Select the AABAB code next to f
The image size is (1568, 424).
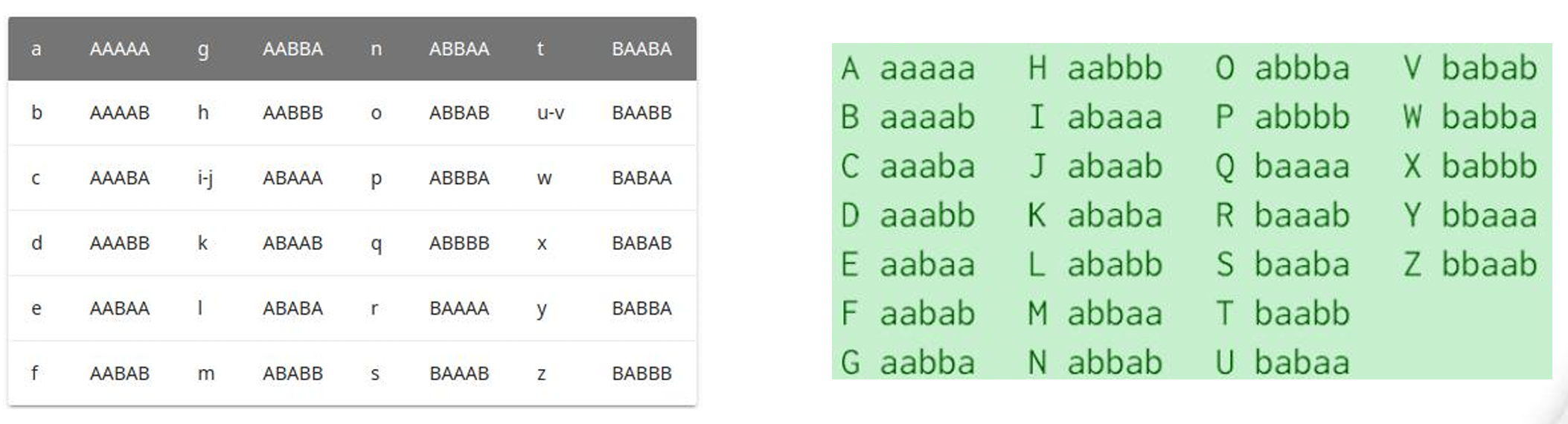pos(120,373)
